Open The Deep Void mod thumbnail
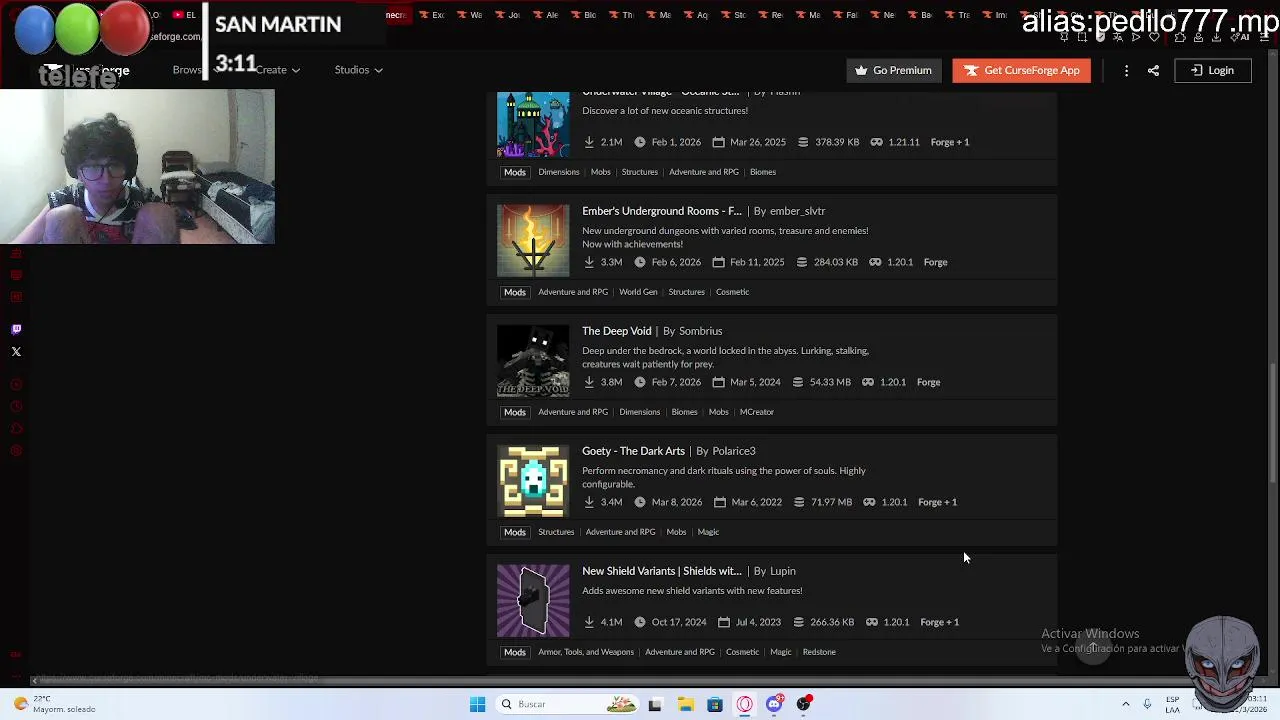Viewport: 1280px width, 720px height. click(x=533, y=361)
